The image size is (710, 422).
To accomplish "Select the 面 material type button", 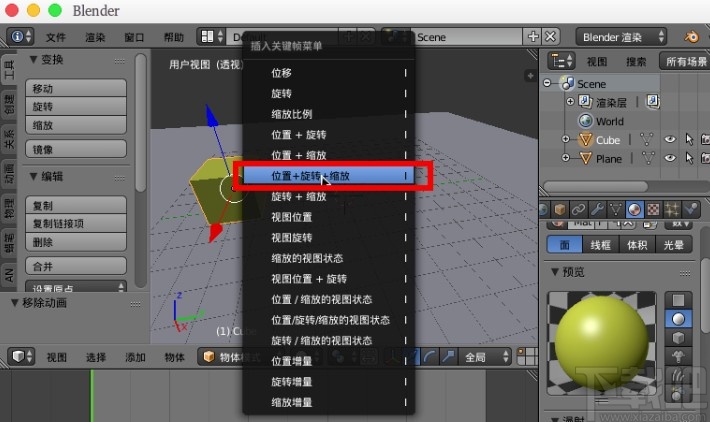I will [565, 245].
